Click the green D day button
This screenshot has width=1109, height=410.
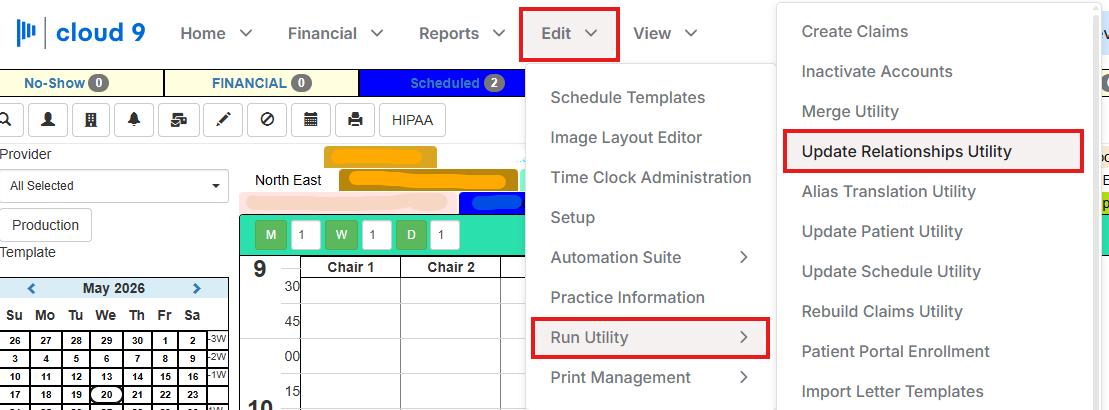[x=412, y=235]
